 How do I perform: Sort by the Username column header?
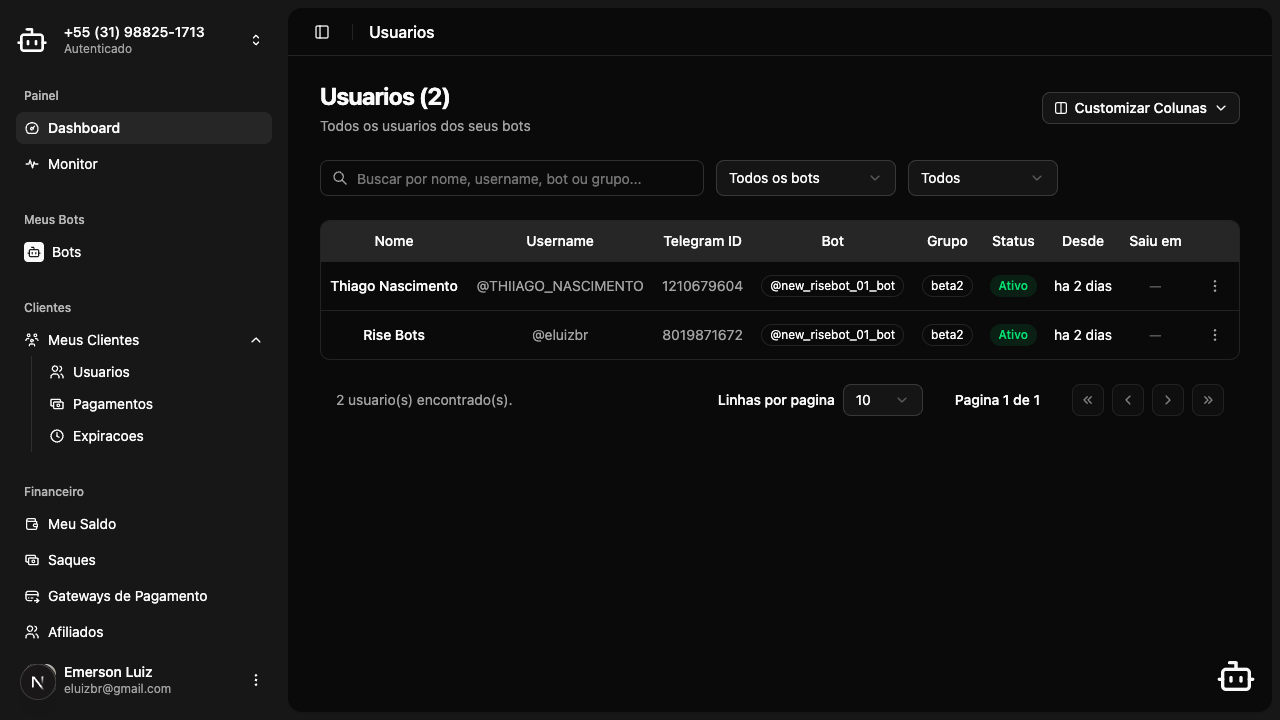[560, 241]
